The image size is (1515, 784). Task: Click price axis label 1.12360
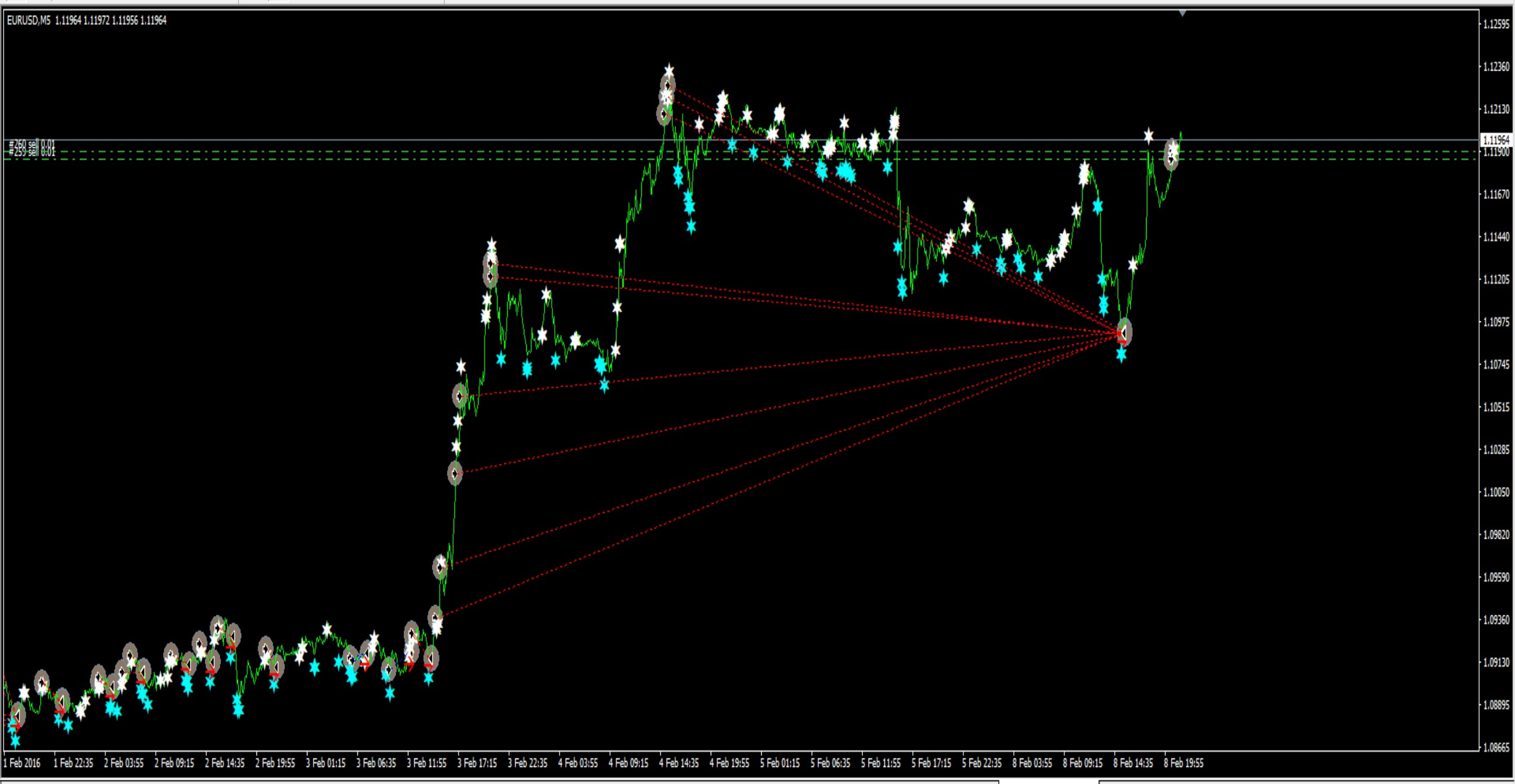click(x=1496, y=67)
